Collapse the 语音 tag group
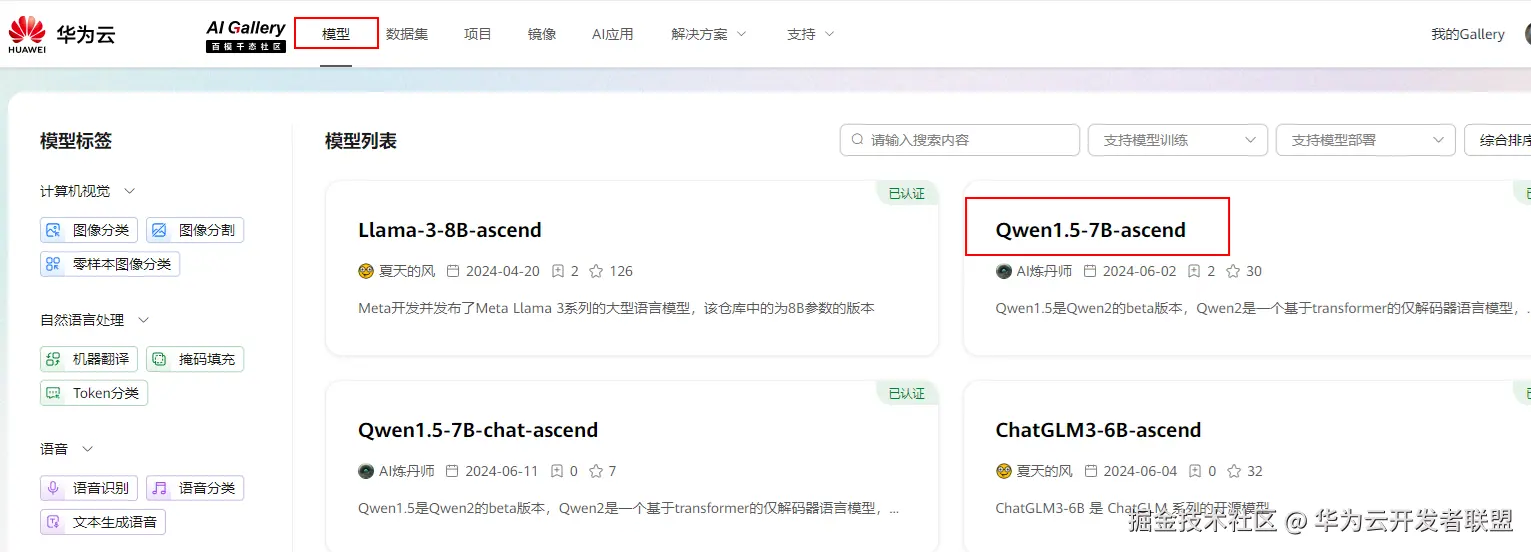The height and width of the screenshot is (552, 1531). 87,449
